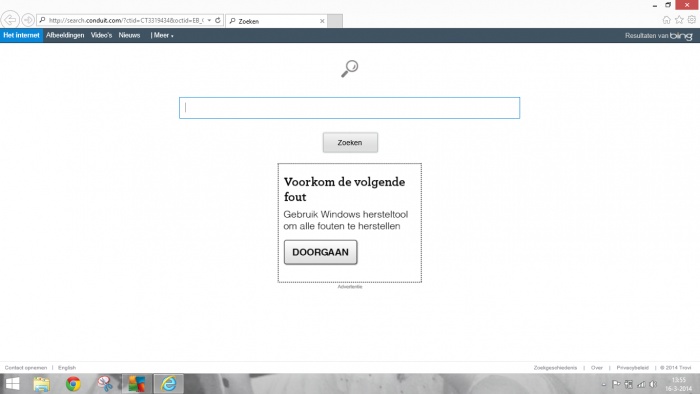Viewport: 700px width, 394px height.
Task: Switch to Nieuws search
Action: 129,35
